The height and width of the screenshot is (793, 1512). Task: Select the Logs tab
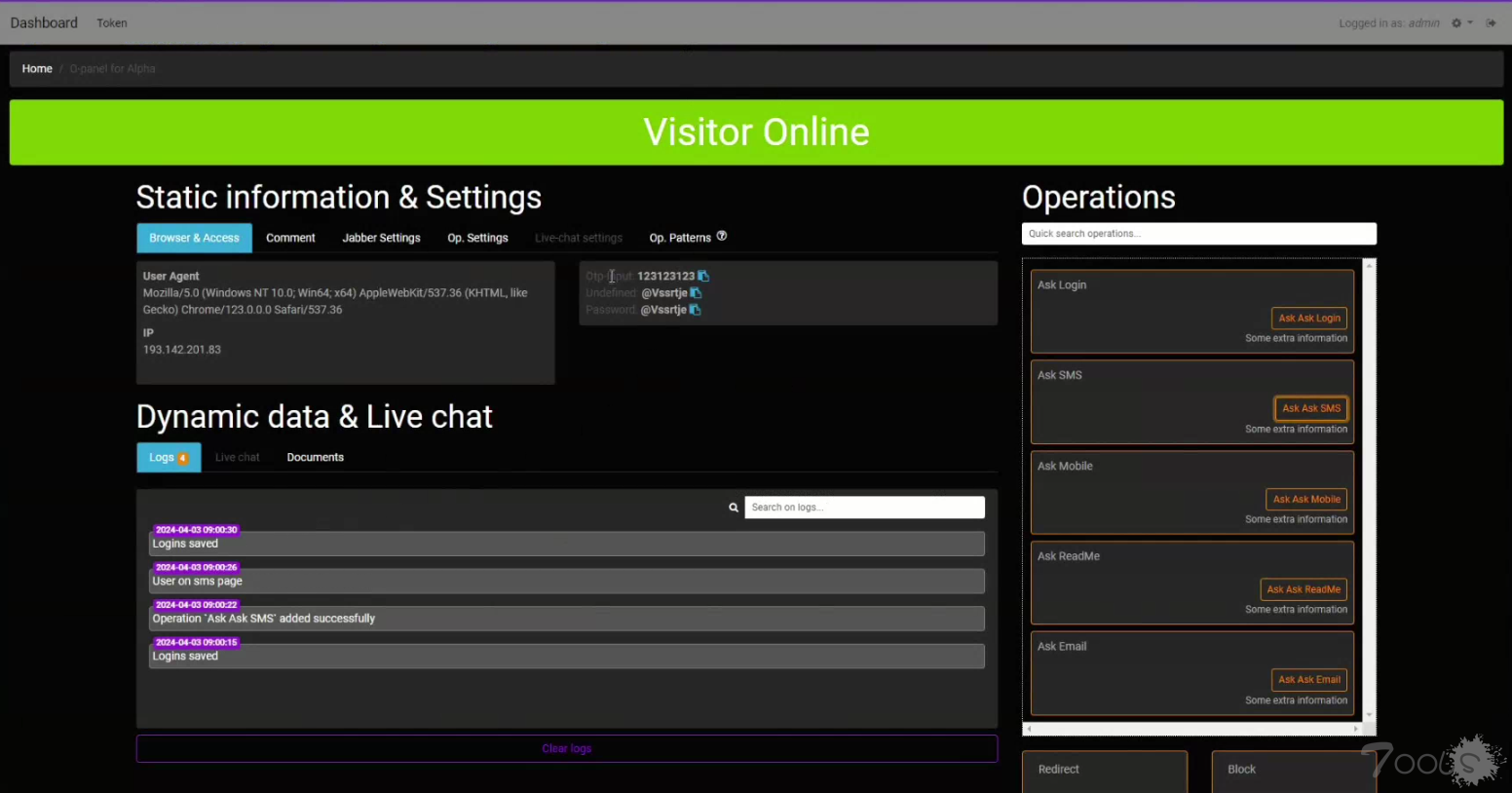point(169,458)
